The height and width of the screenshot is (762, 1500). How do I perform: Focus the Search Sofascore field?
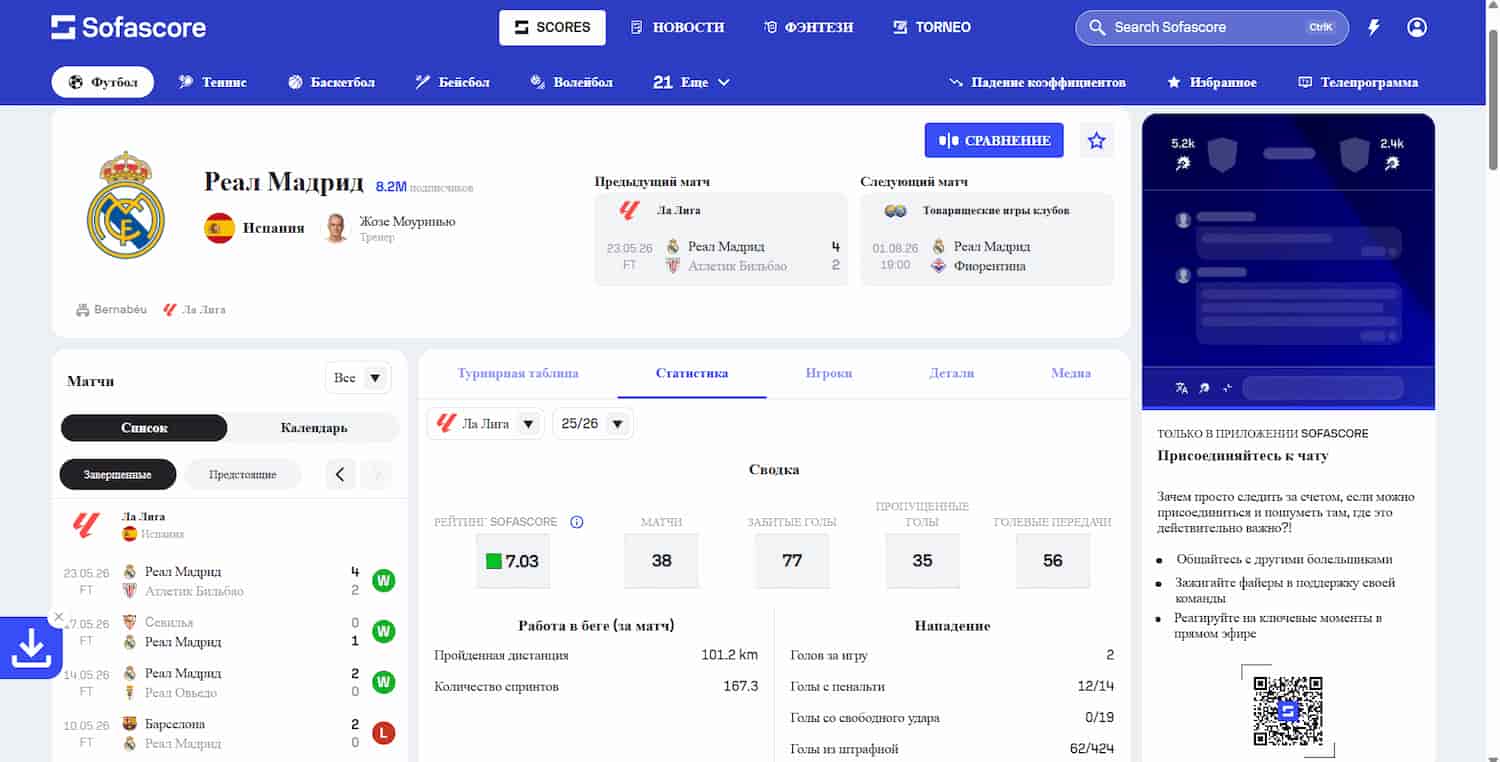[1212, 28]
